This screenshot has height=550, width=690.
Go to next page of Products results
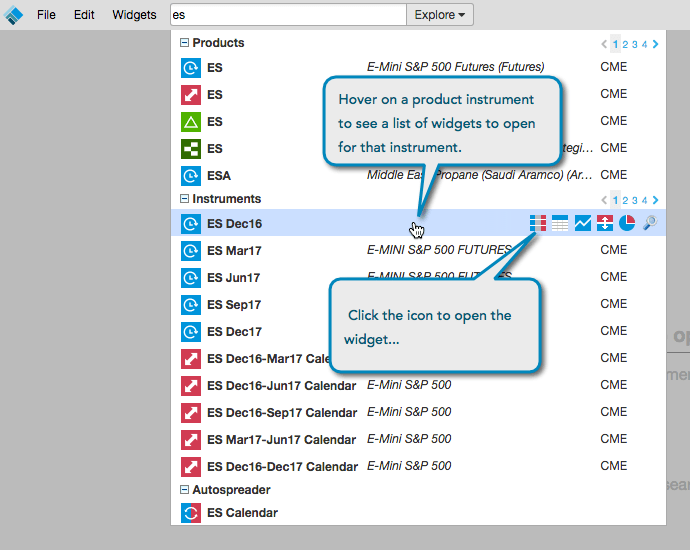(x=655, y=44)
